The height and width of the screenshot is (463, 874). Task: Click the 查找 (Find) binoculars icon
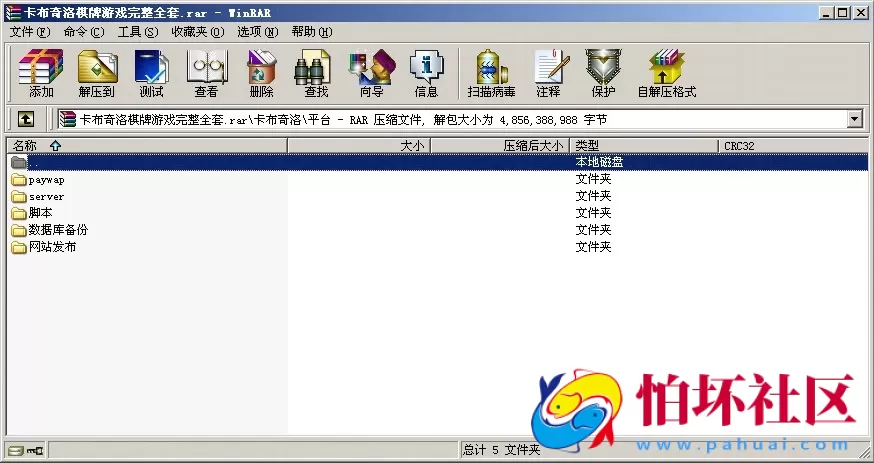tap(316, 73)
